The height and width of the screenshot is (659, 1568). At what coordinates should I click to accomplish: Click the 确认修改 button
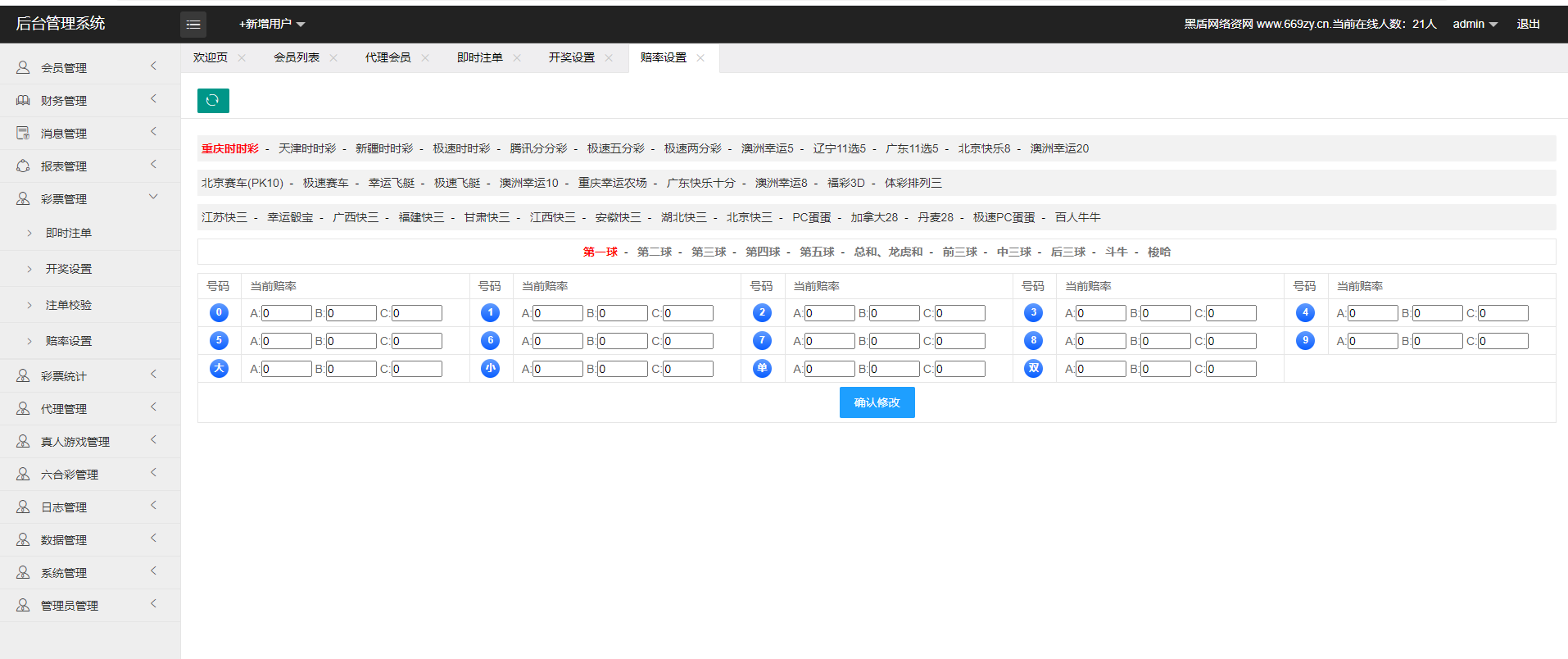[x=877, y=402]
